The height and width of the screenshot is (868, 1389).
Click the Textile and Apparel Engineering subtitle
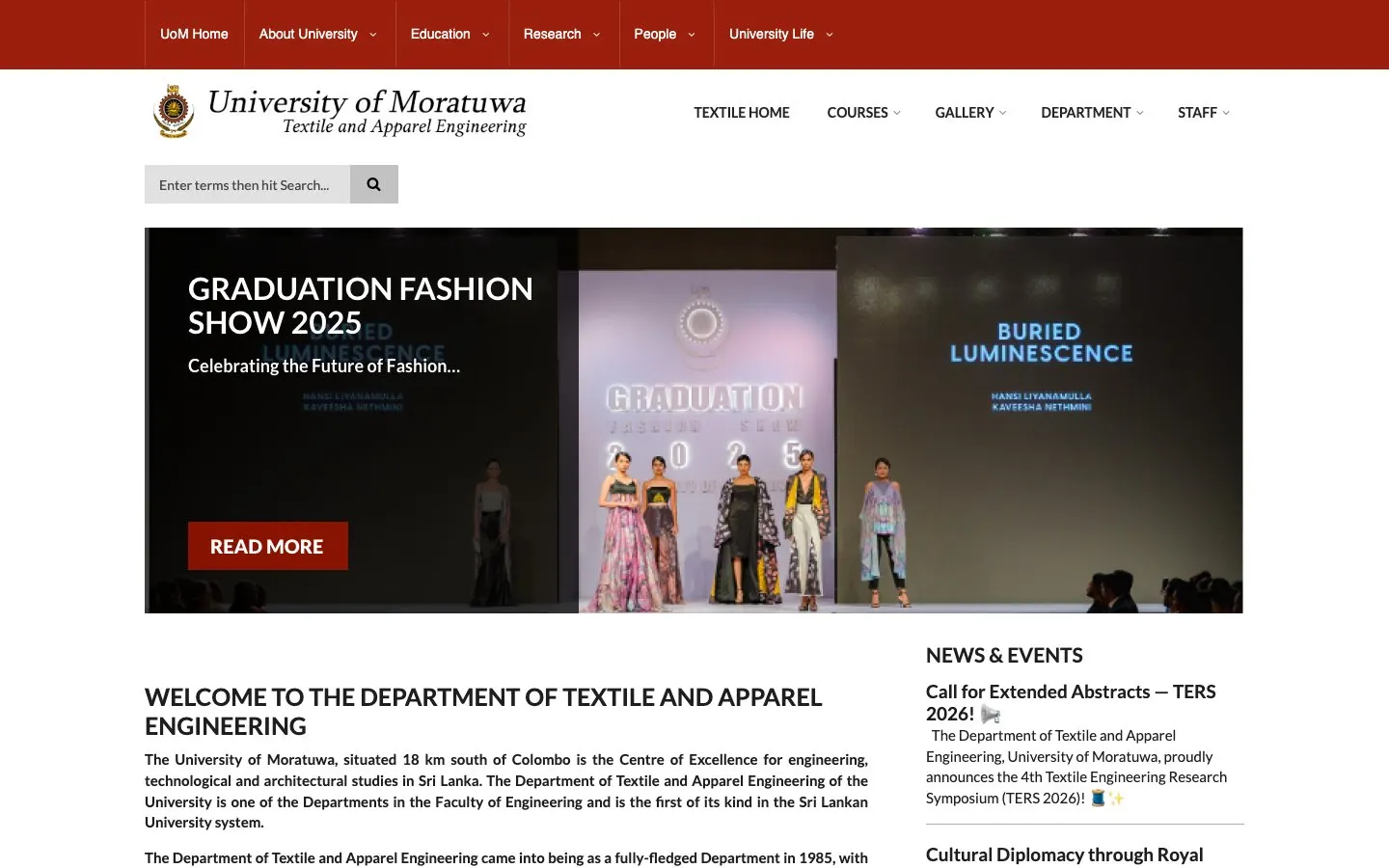click(404, 126)
